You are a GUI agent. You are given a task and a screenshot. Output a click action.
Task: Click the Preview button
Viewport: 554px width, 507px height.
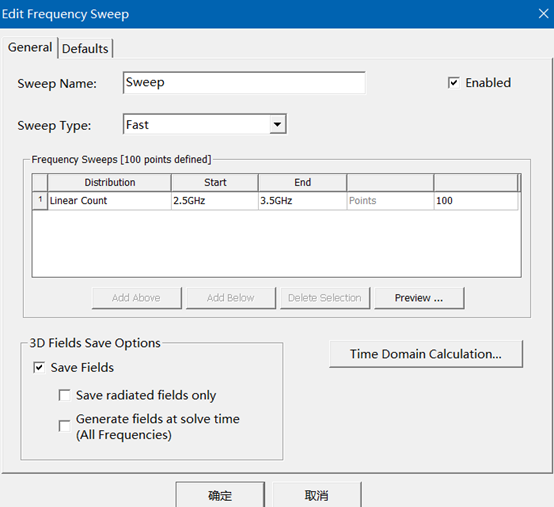[419, 298]
